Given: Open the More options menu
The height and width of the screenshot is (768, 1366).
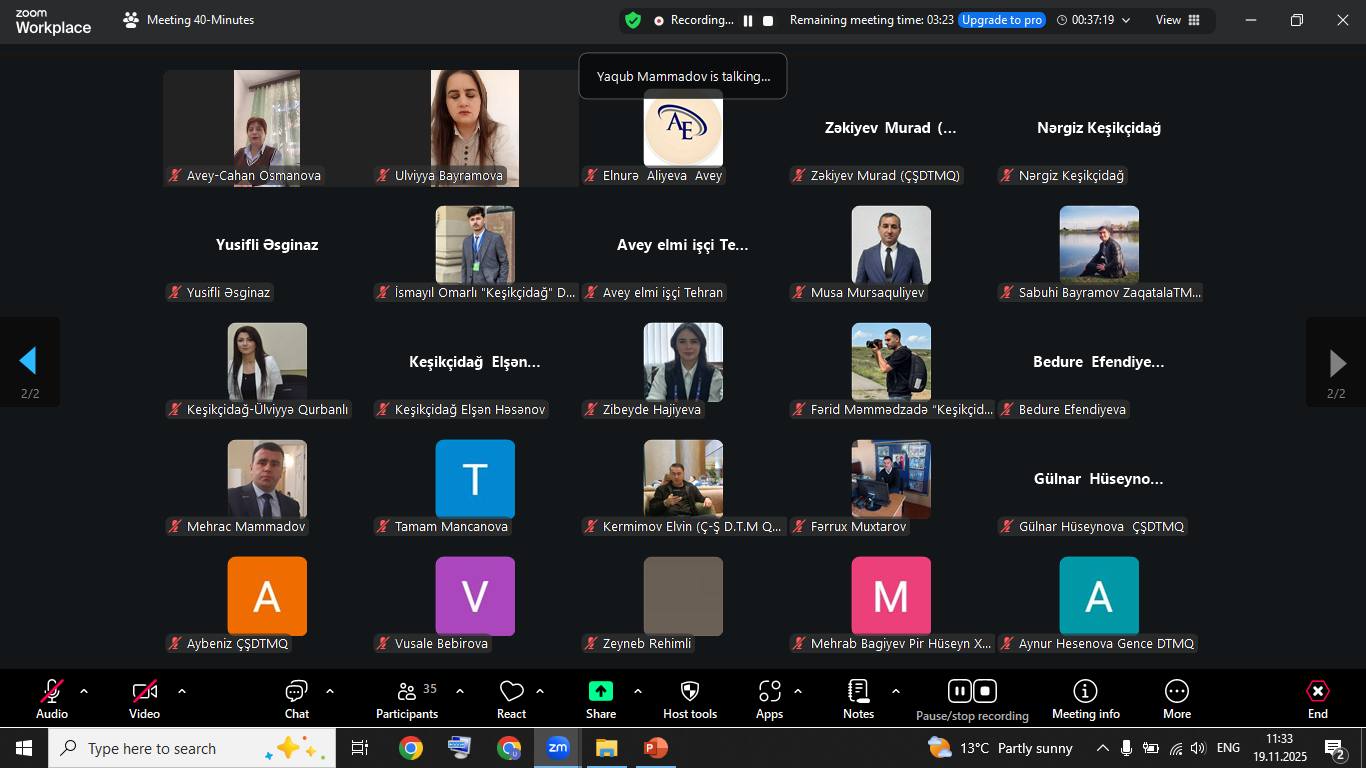Looking at the screenshot, I should (1176, 698).
